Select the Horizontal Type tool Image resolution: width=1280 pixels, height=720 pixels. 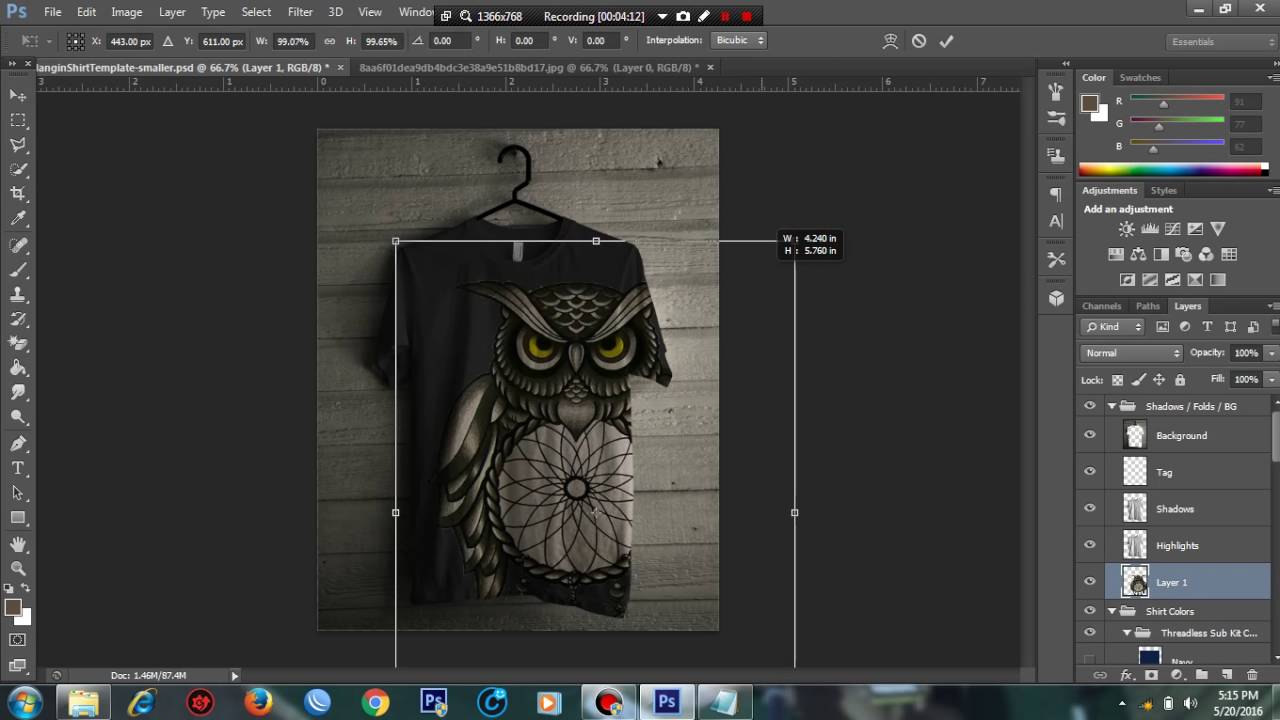18,468
